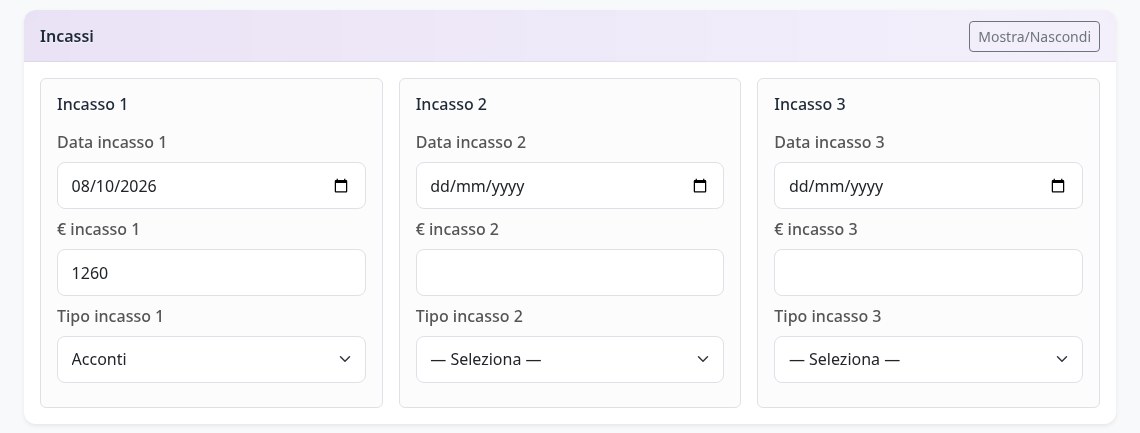Screen dimensions: 1140x433
Task: Select the Data incasso 1 date 08/10/2026
Action: click(211, 185)
